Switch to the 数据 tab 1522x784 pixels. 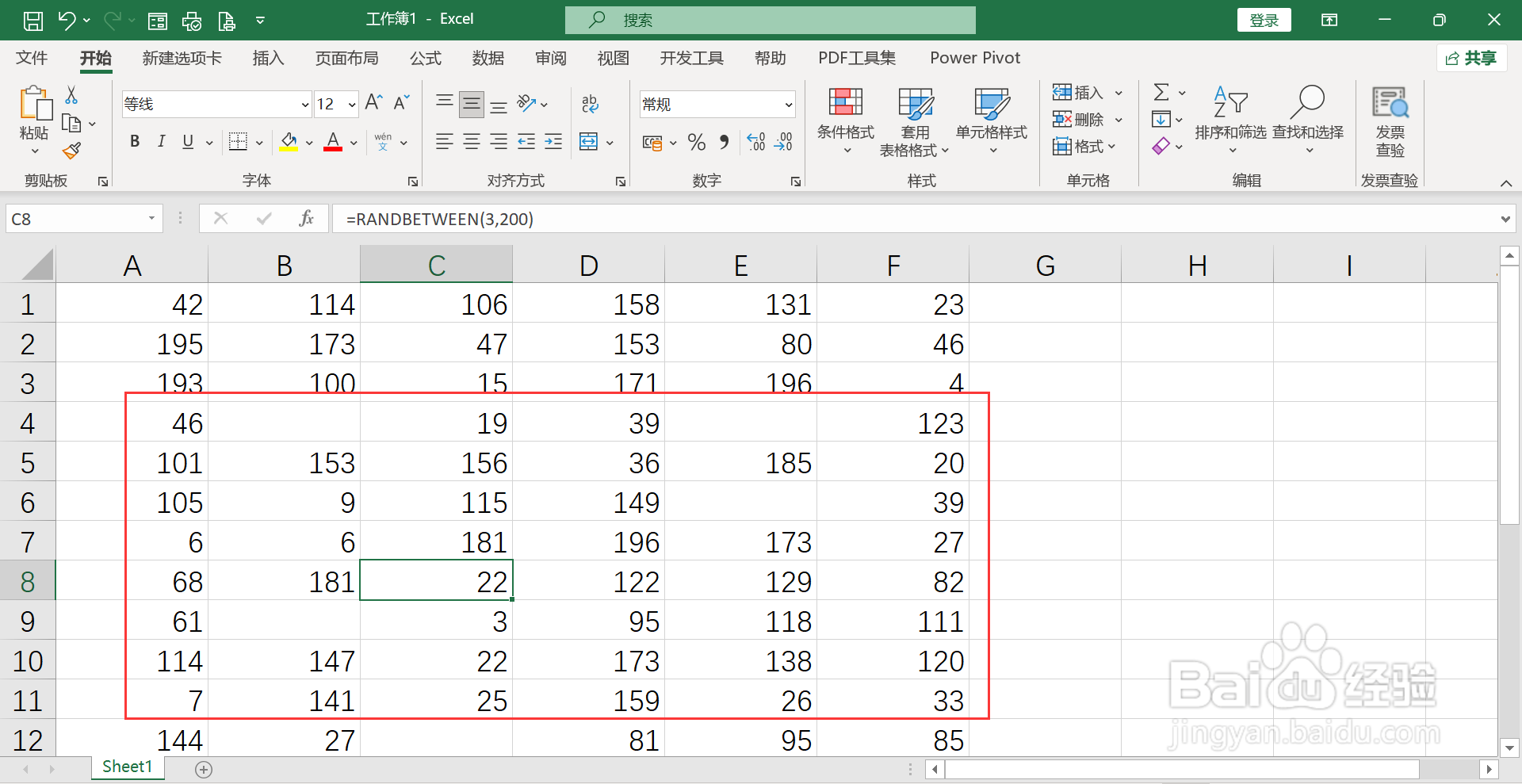[488, 58]
